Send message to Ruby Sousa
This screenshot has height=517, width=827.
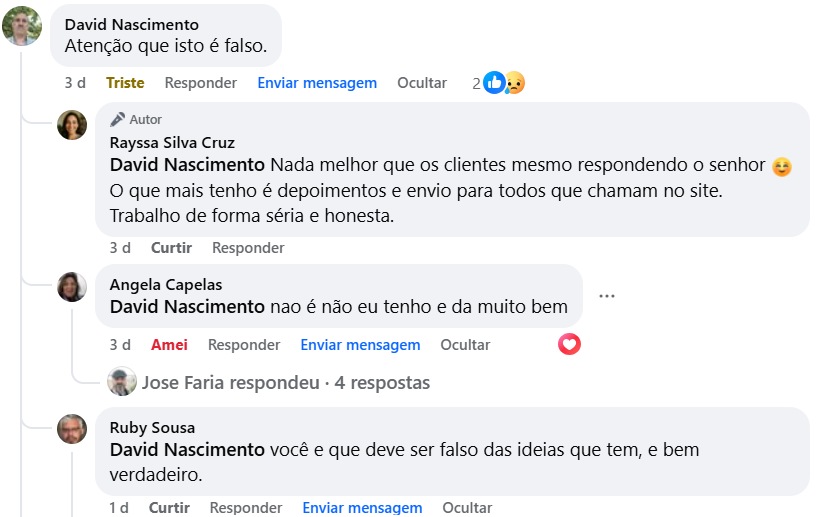[x=363, y=508]
